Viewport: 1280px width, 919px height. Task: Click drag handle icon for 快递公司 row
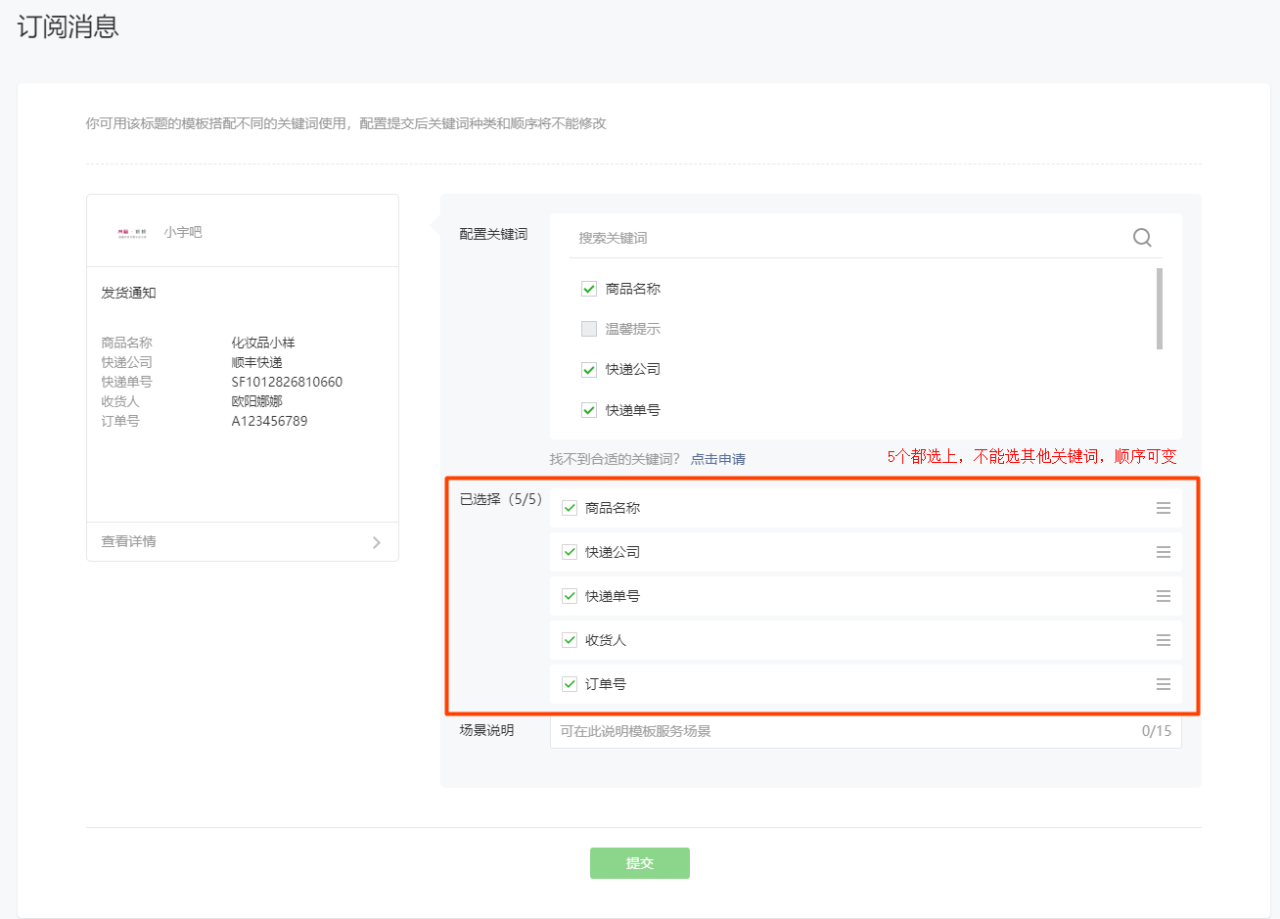pyautogui.click(x=1163, y=552)
